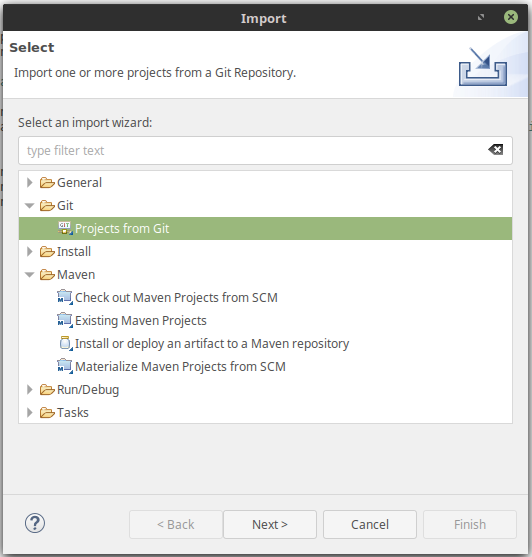Expand the Run/Debug category
Screen dimensions: 532x557
click(29, 389)
